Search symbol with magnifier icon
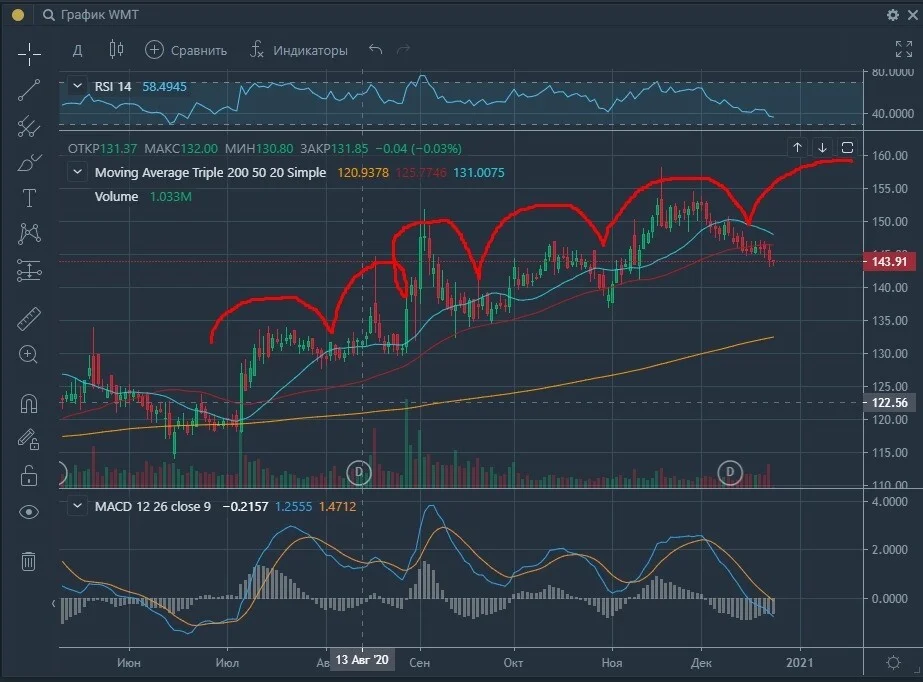This screenshot has height=682, width=923. point(48,15)
